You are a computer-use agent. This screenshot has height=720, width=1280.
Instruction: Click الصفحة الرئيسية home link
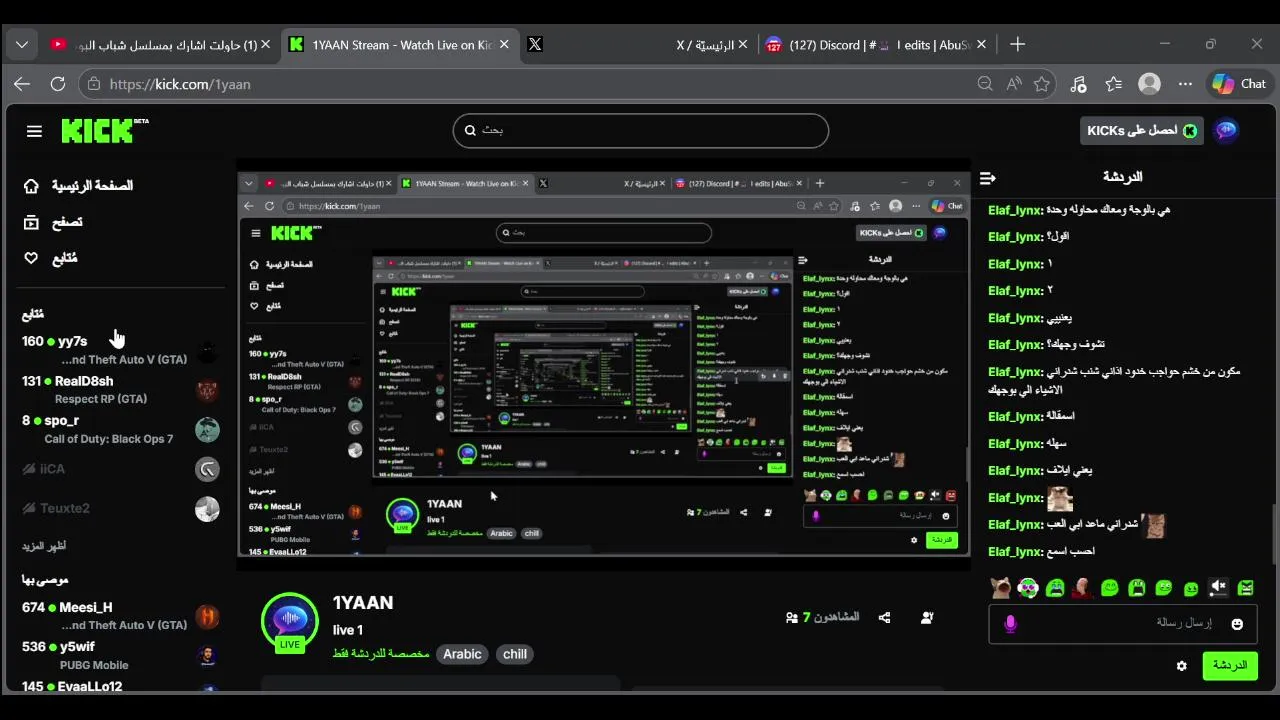[92, 186]
